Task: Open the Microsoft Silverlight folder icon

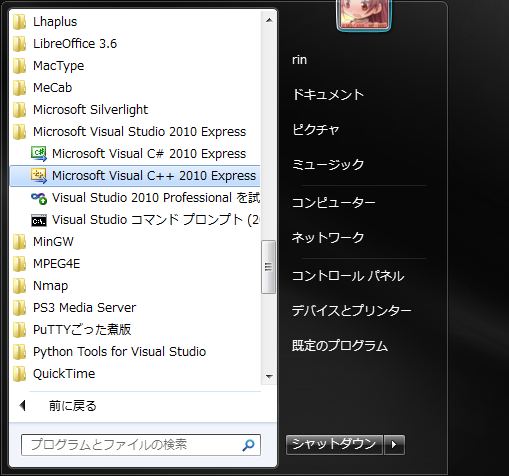Action: (x=20, y=110)
